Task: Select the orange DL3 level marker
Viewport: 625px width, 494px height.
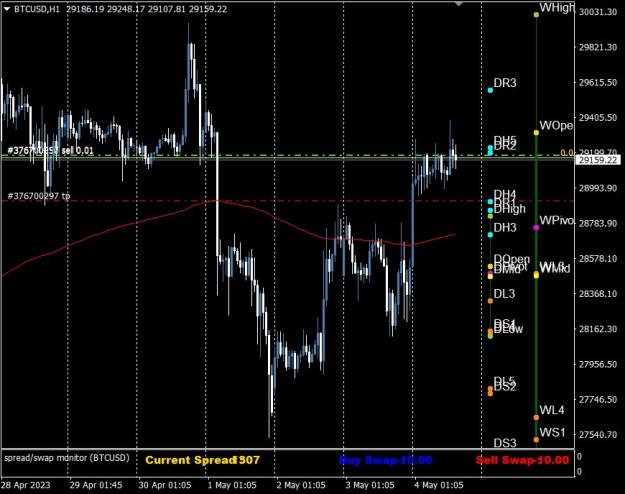Action: pyautogui.click(x=490, y=301)
